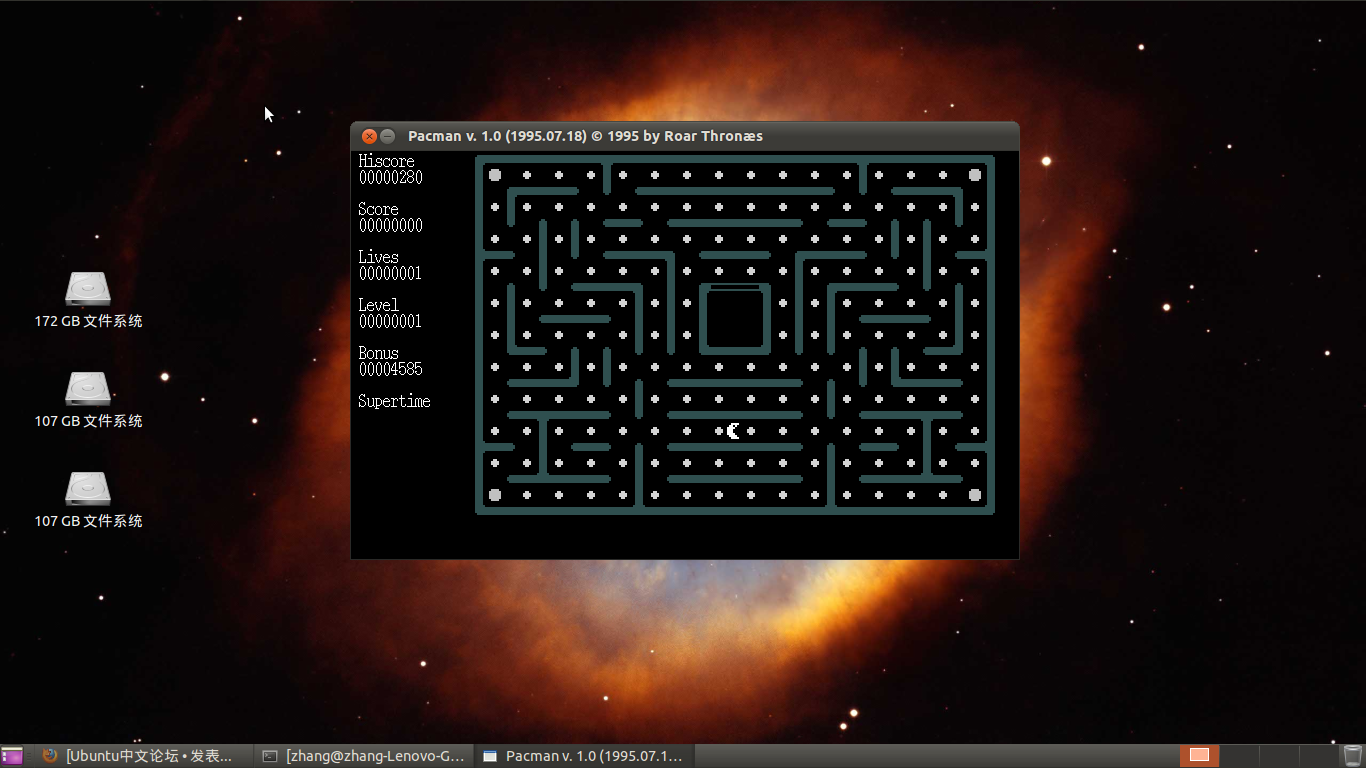Click the Score value 00000000
The image size is (1366, 768).
tap(391, 225)
